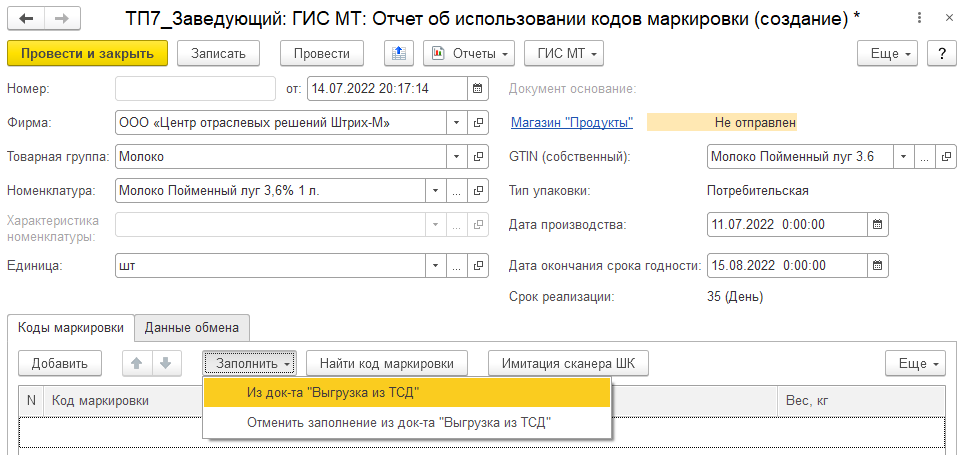Move row up with arrow button
Viewport: 963px width, 455px height.
tap(137, 364)
